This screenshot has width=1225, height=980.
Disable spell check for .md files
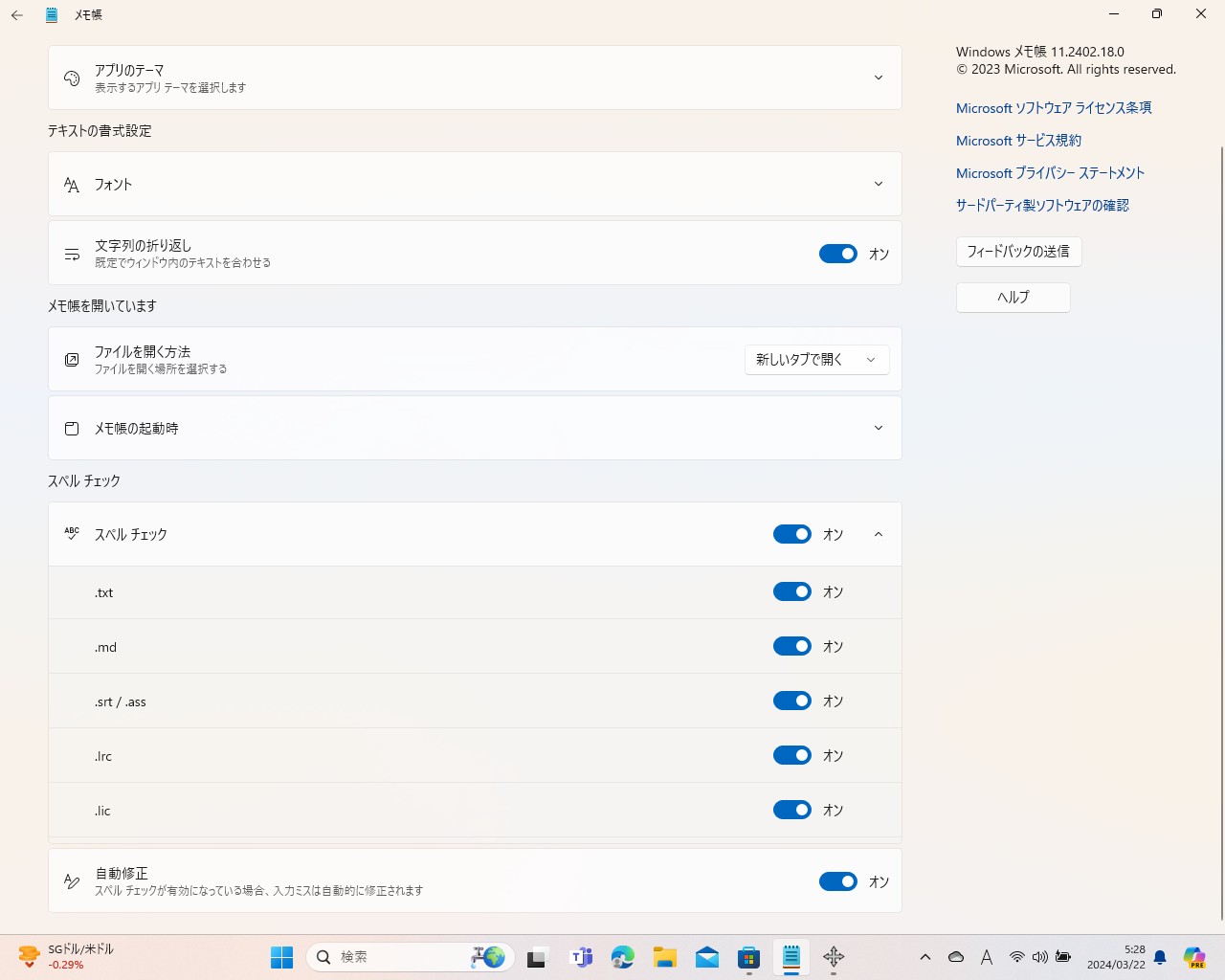coord(792,647)
